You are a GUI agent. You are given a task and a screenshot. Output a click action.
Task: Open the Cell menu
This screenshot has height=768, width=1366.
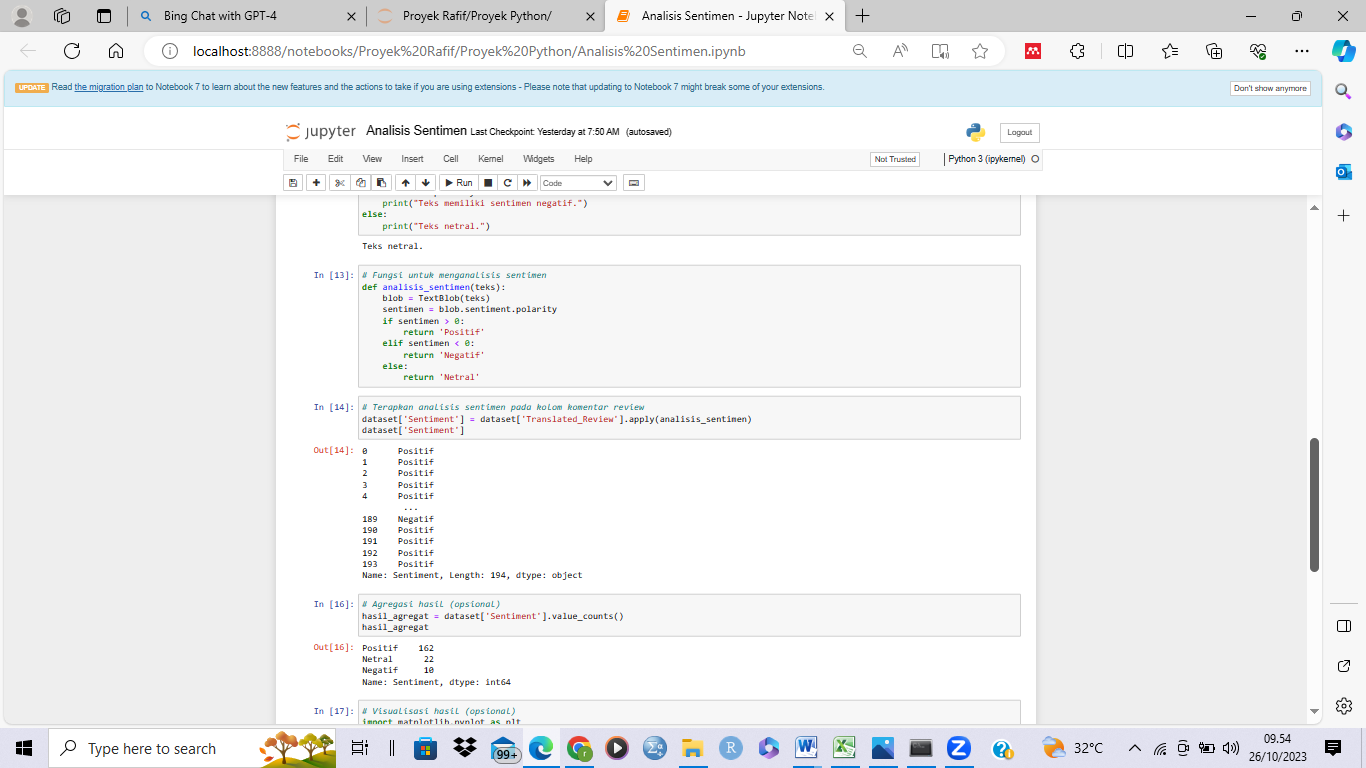pos(451,159)
